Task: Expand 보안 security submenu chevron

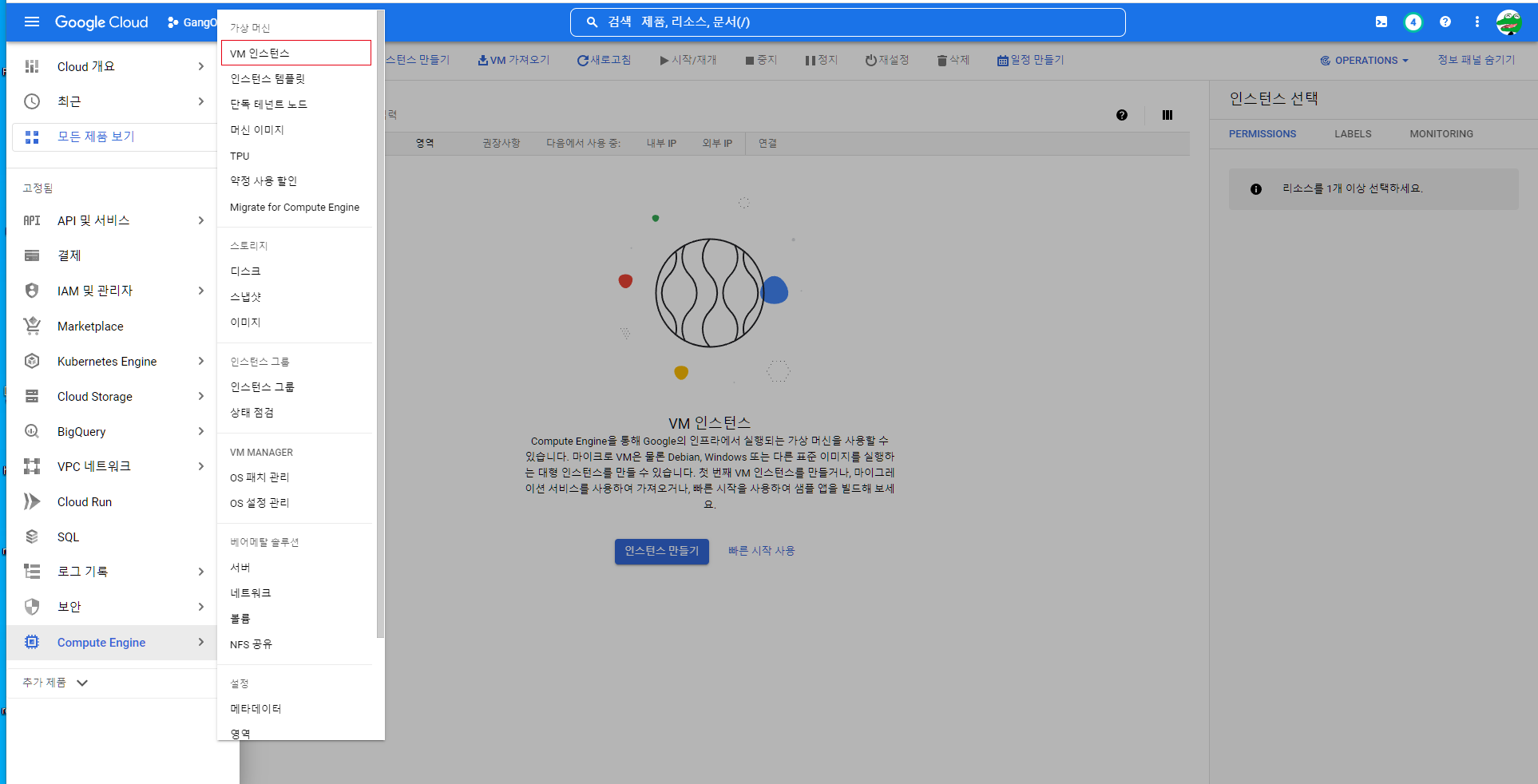Action: point(200,607)
